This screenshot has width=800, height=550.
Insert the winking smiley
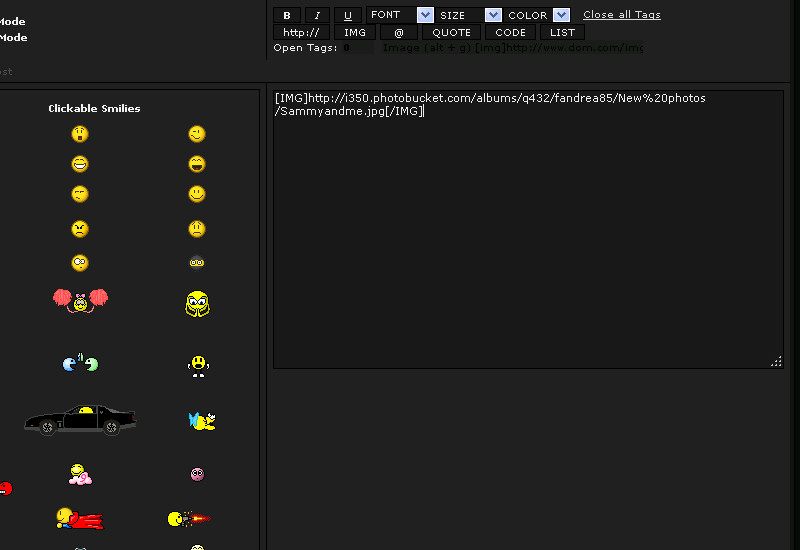pyautogui.click(x=197, y=134)
